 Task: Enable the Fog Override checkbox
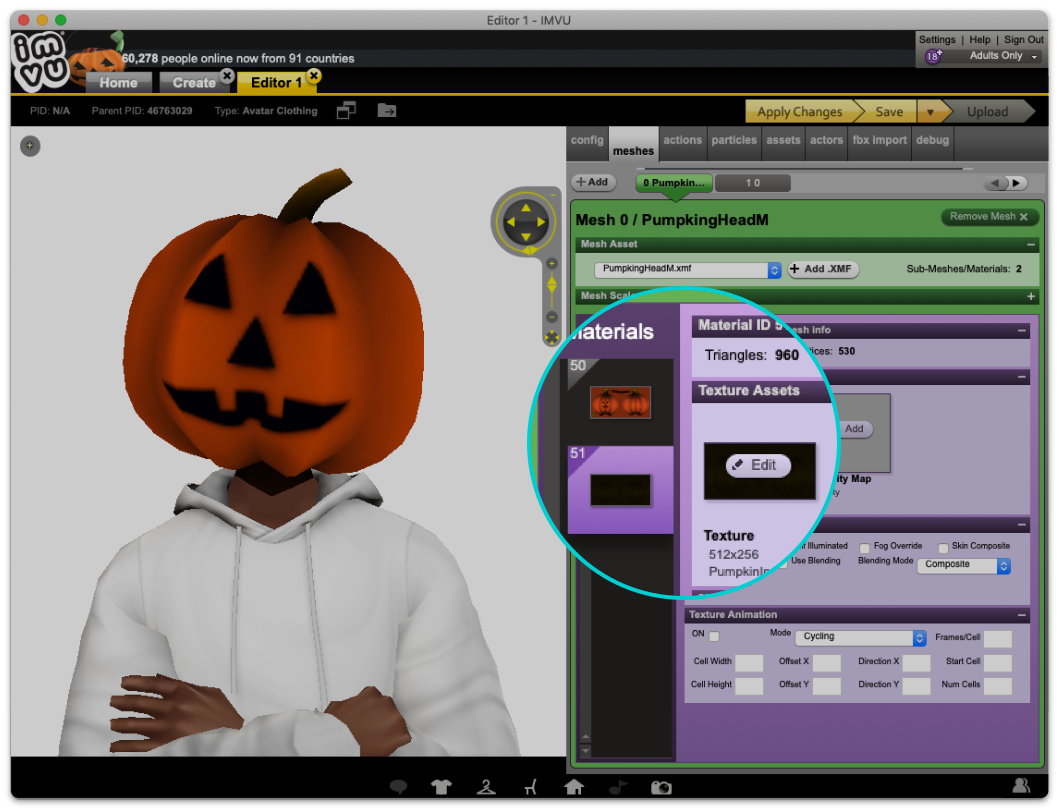[x=864, y=548]
